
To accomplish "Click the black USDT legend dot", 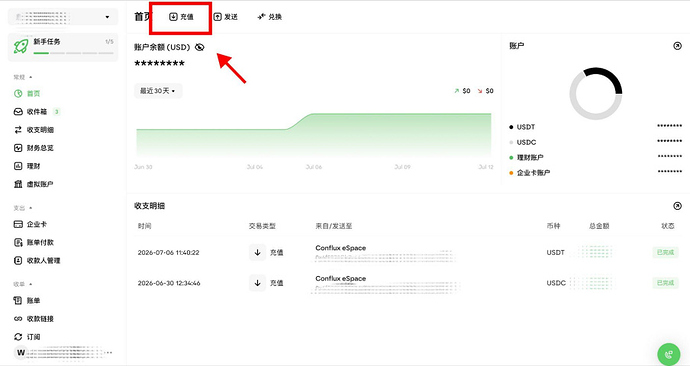I will (511, 127).
